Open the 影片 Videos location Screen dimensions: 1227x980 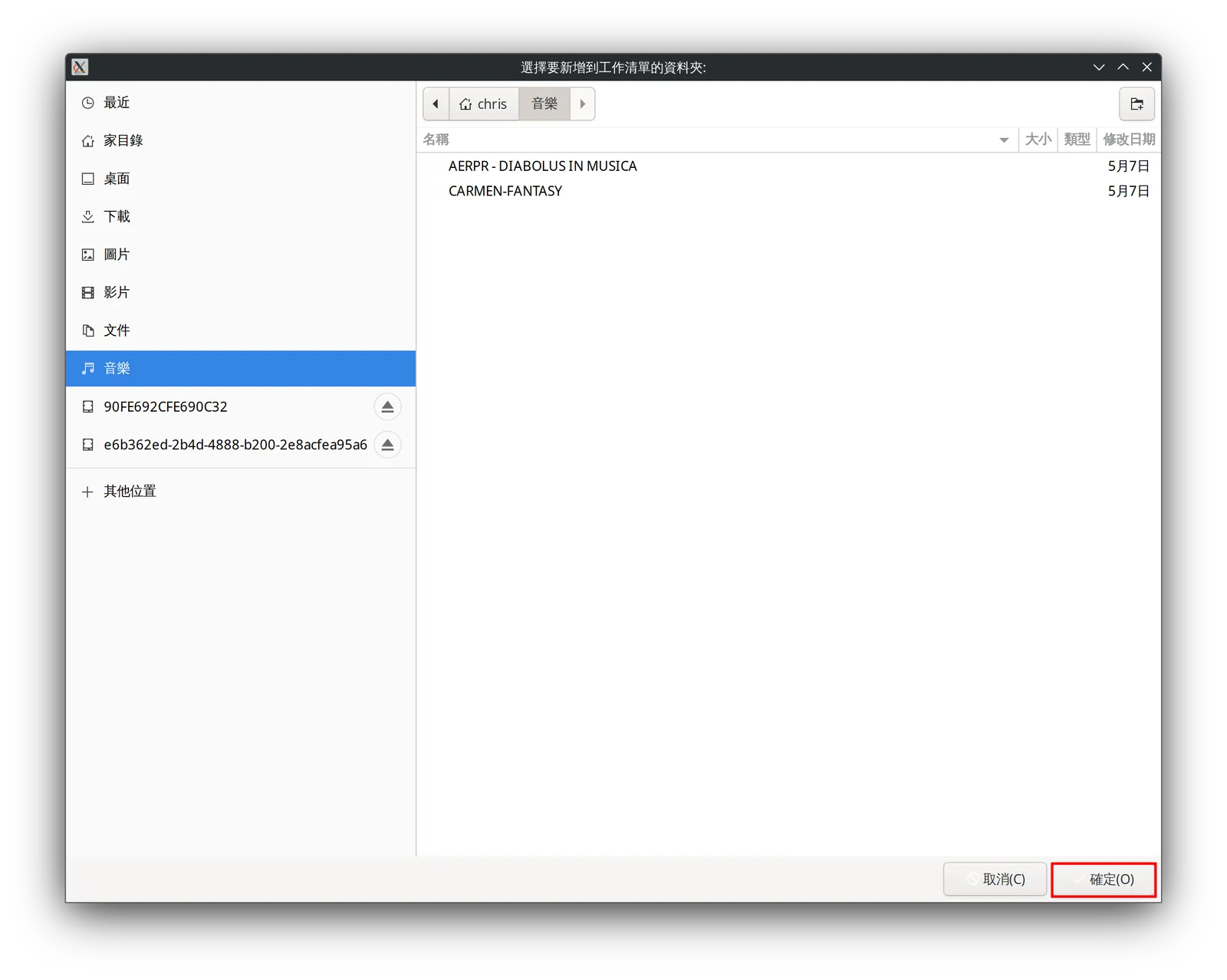pos(241,292)
